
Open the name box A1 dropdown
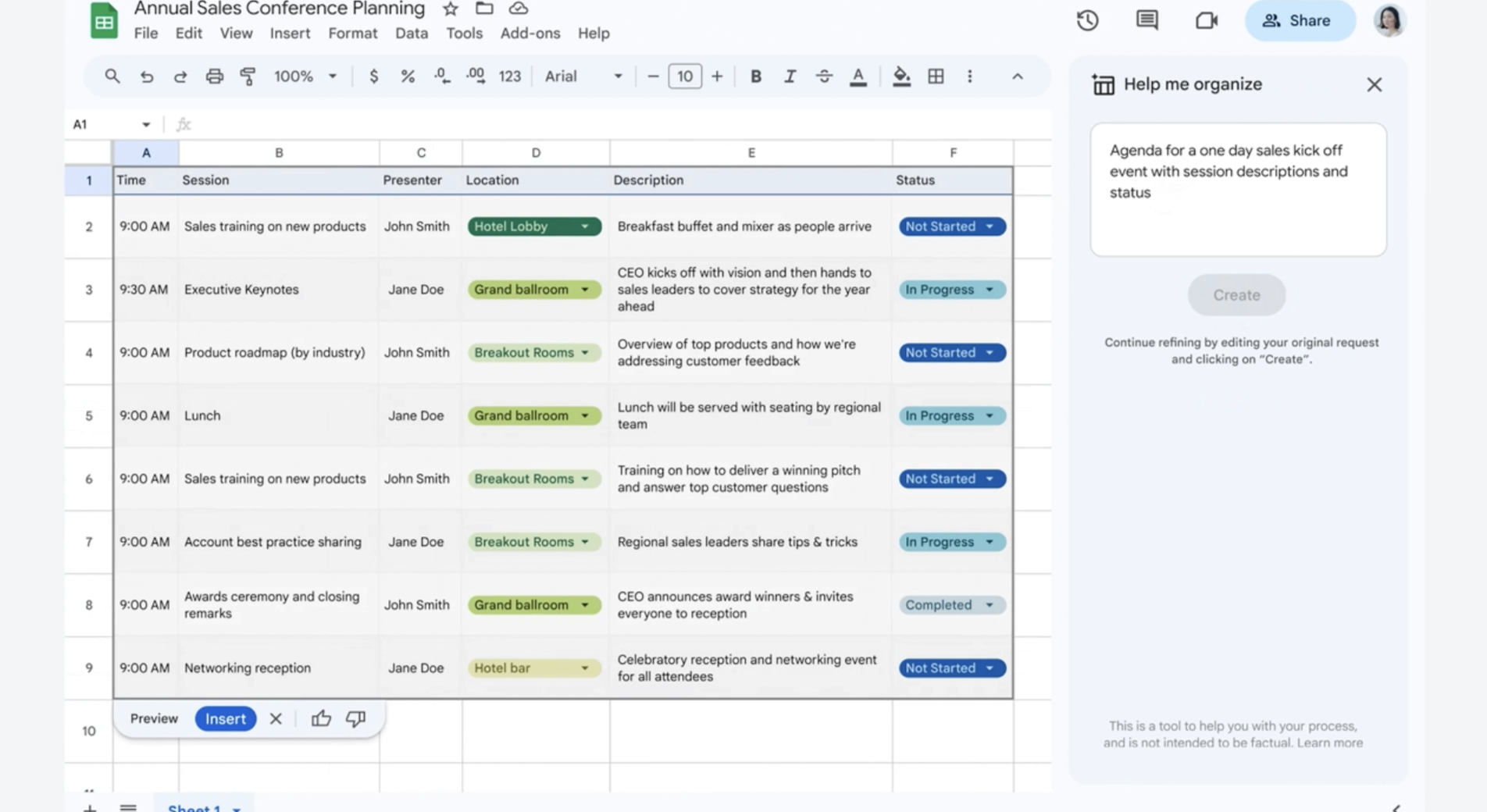pos(145,124)
